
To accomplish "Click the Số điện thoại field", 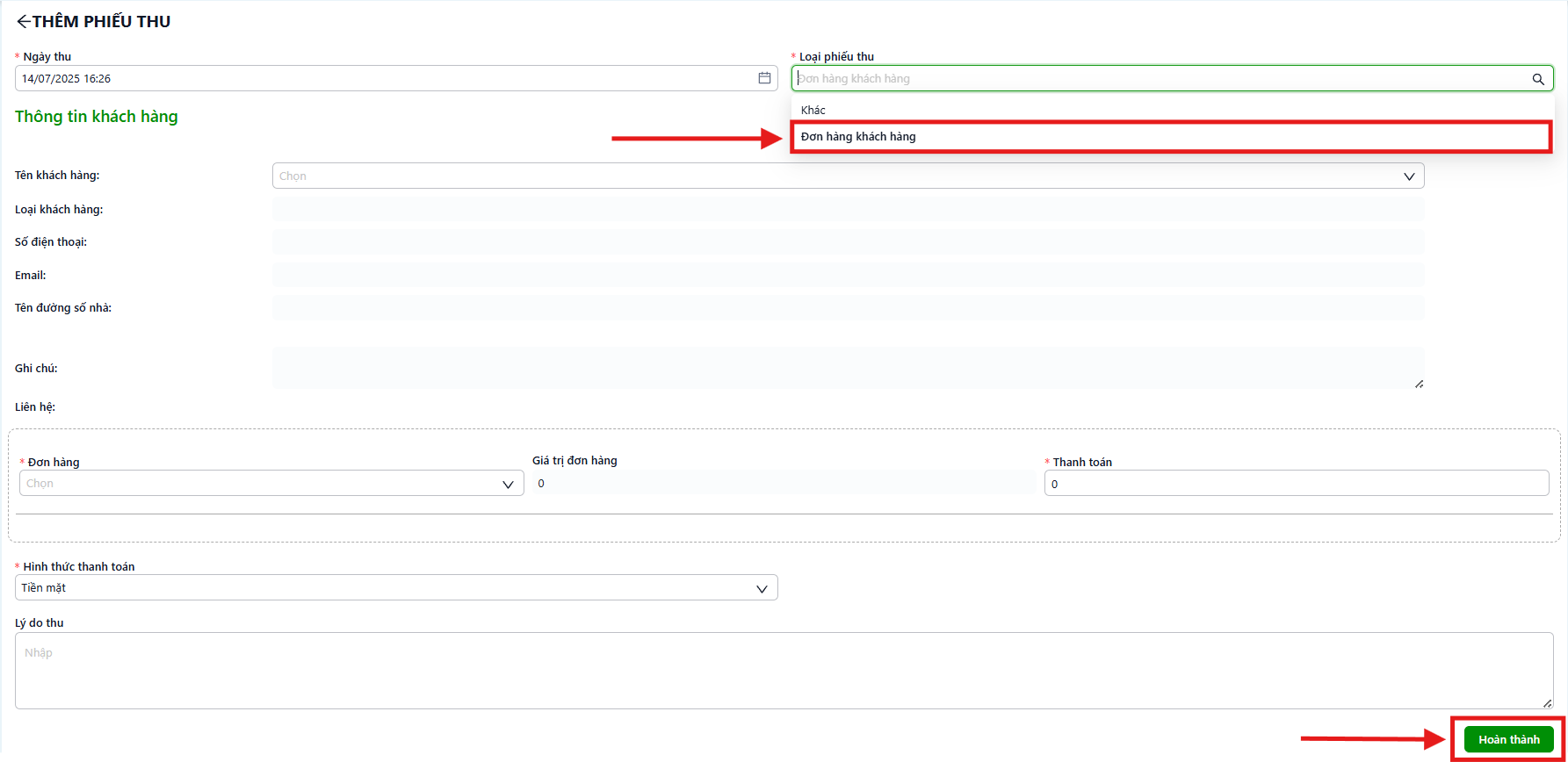I will click(x=848, y=241).
